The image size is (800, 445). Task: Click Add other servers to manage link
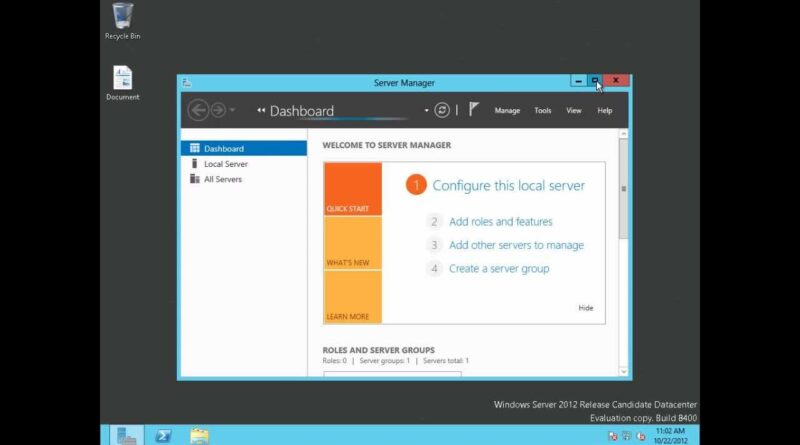(x=516, y=245)
